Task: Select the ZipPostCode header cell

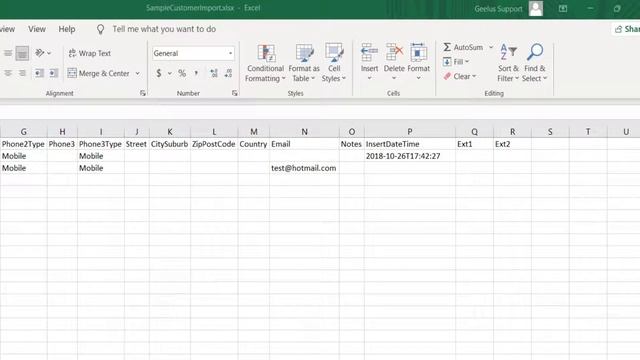Action: pos(214,144)
